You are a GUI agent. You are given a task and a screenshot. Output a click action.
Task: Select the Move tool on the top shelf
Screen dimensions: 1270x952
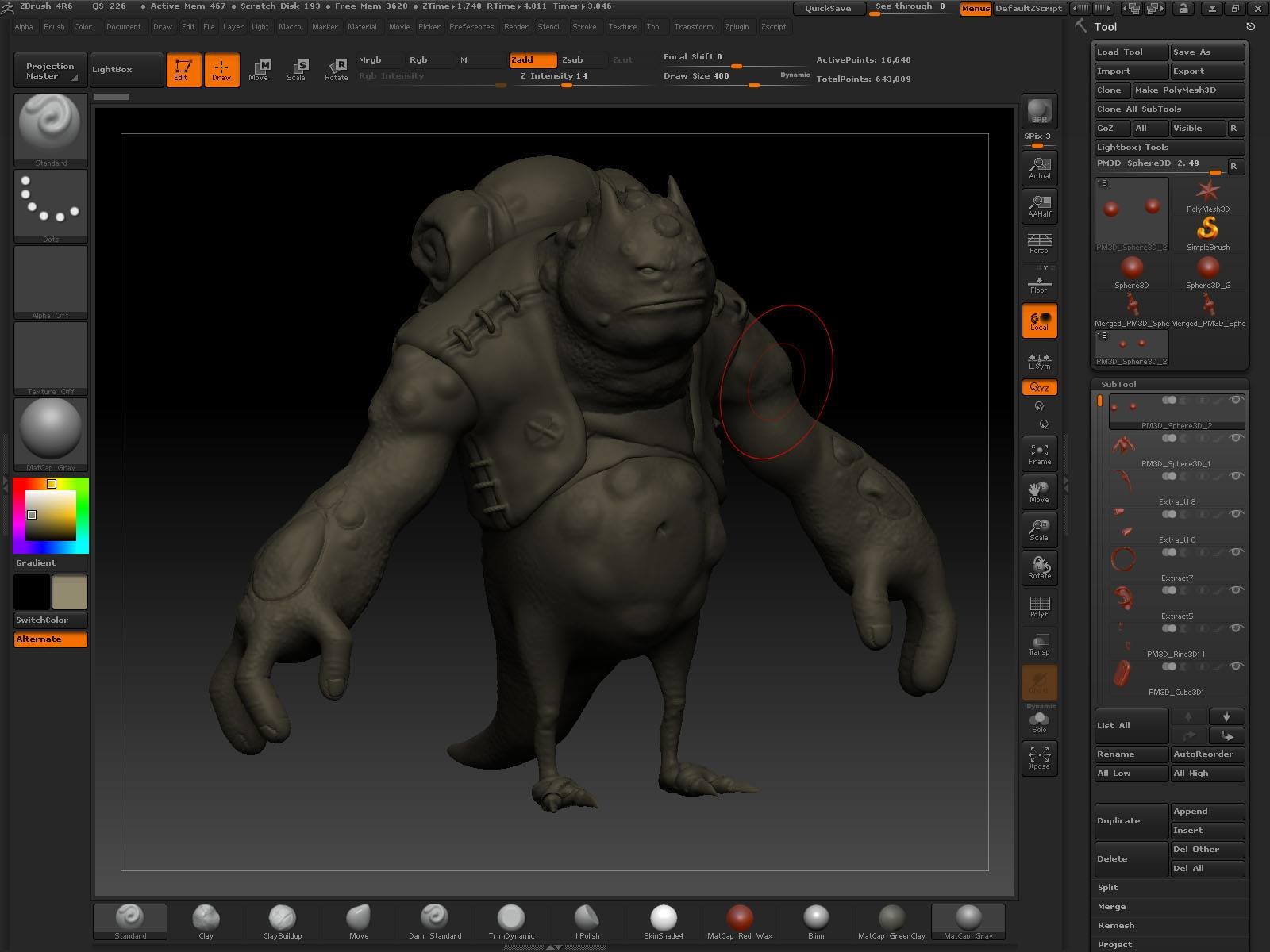coord(260,68)
